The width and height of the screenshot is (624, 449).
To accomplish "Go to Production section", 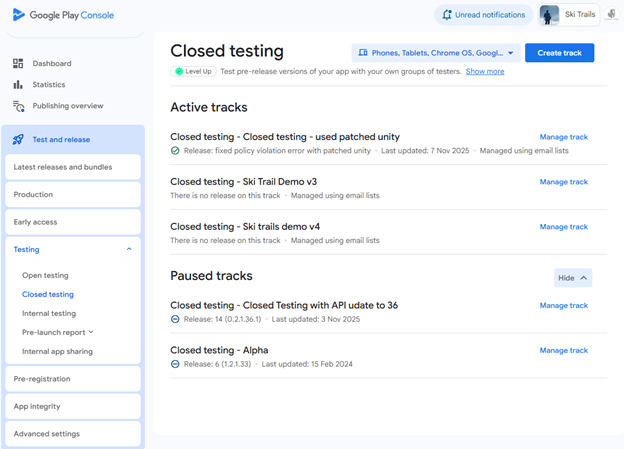I will pos(34,195).
